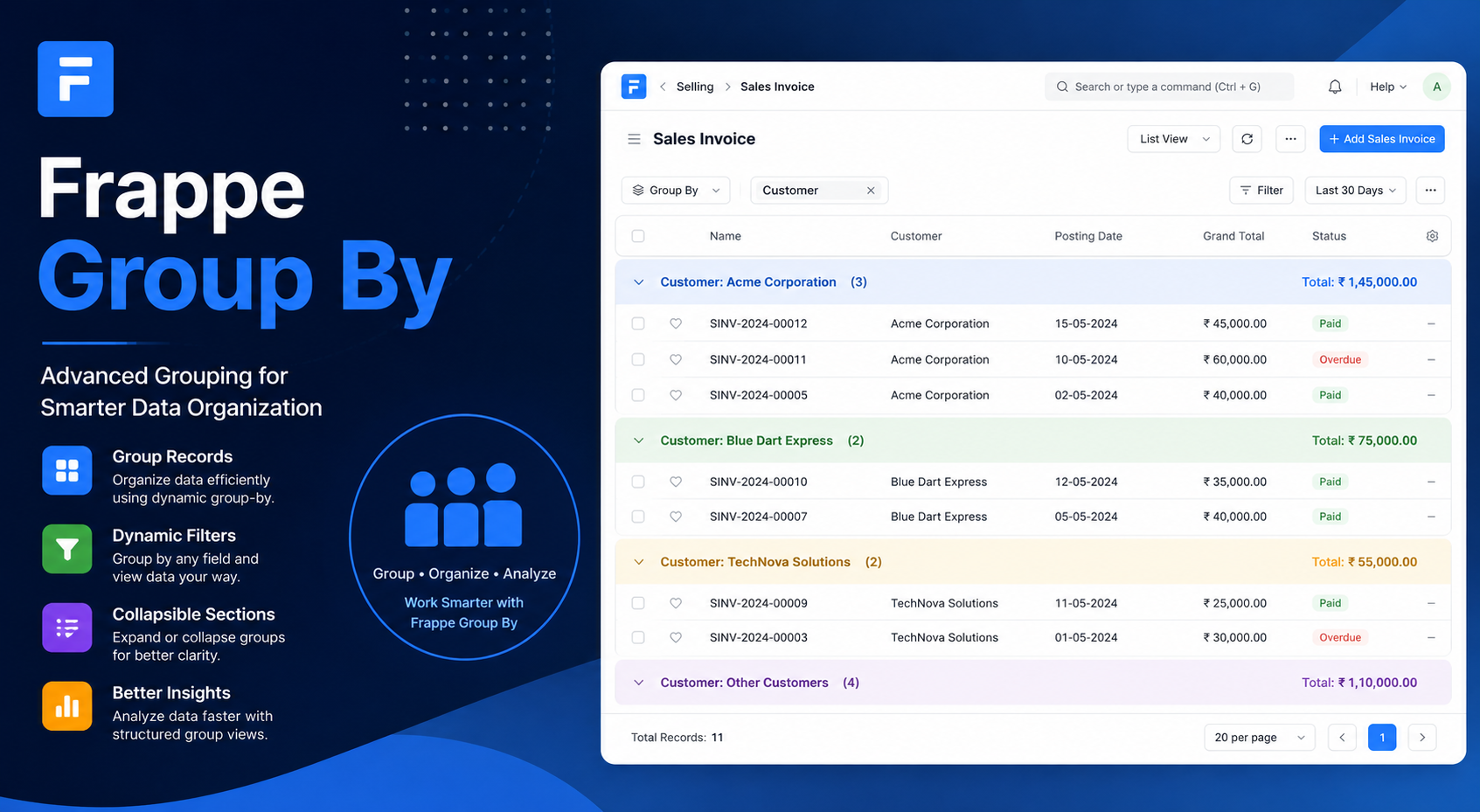This screenshot has width=1480, height=812.
Task: Click the Add Sales Invoice button
Action: point(1382,139)
